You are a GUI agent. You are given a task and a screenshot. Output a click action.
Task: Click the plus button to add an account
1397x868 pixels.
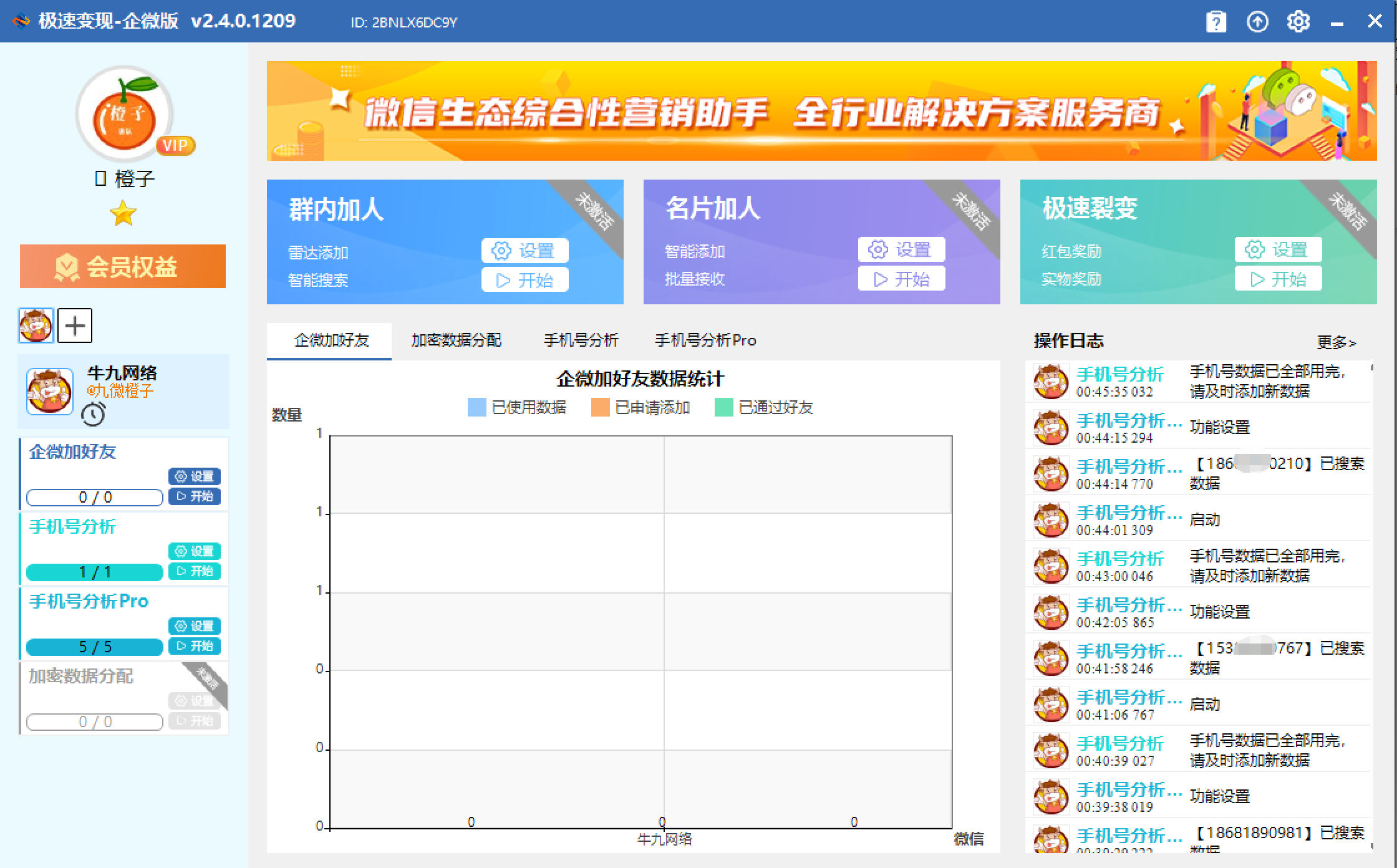(75, 325)
